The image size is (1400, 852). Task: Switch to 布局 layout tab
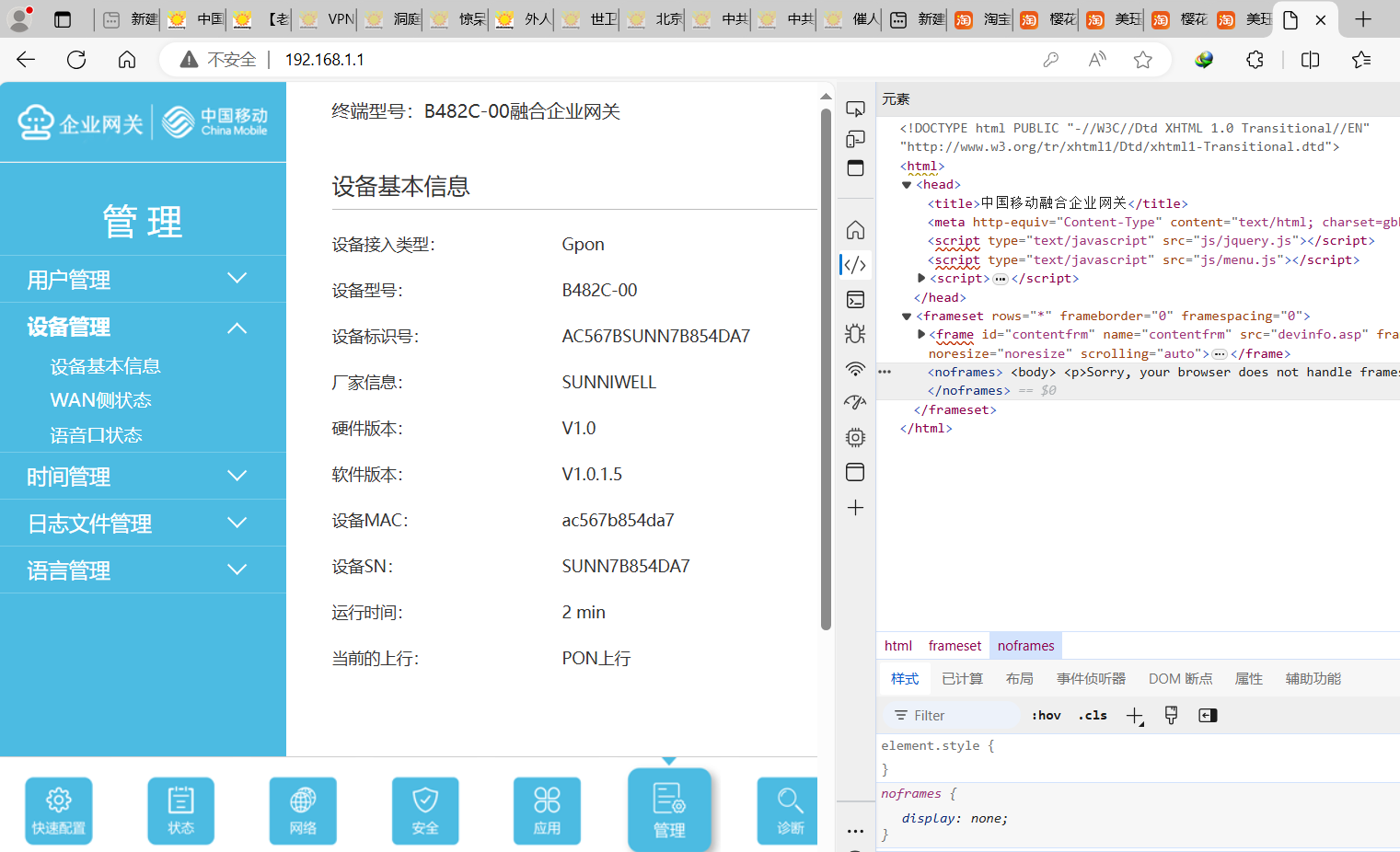(x=1019, y=679)
